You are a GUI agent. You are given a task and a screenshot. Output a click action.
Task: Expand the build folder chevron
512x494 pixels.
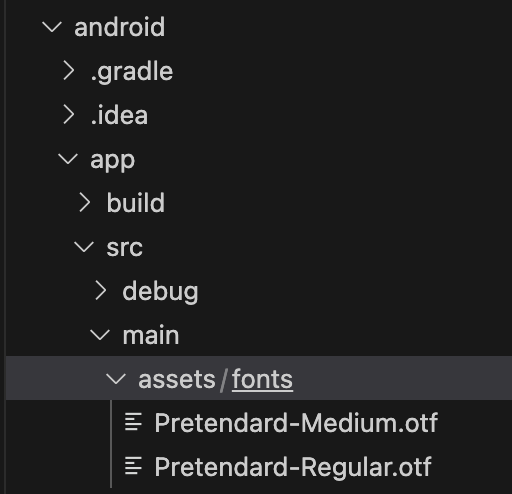(x=85, y=203)
